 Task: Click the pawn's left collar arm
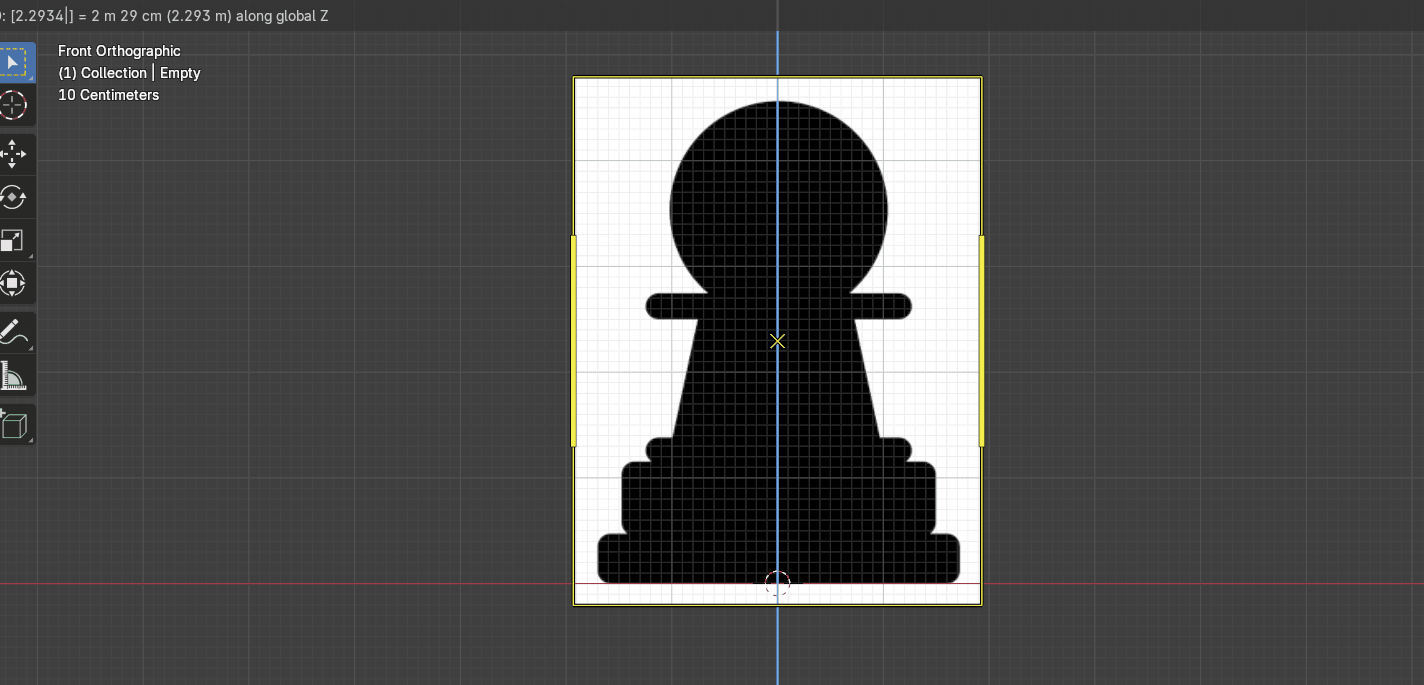click(672, 306)
